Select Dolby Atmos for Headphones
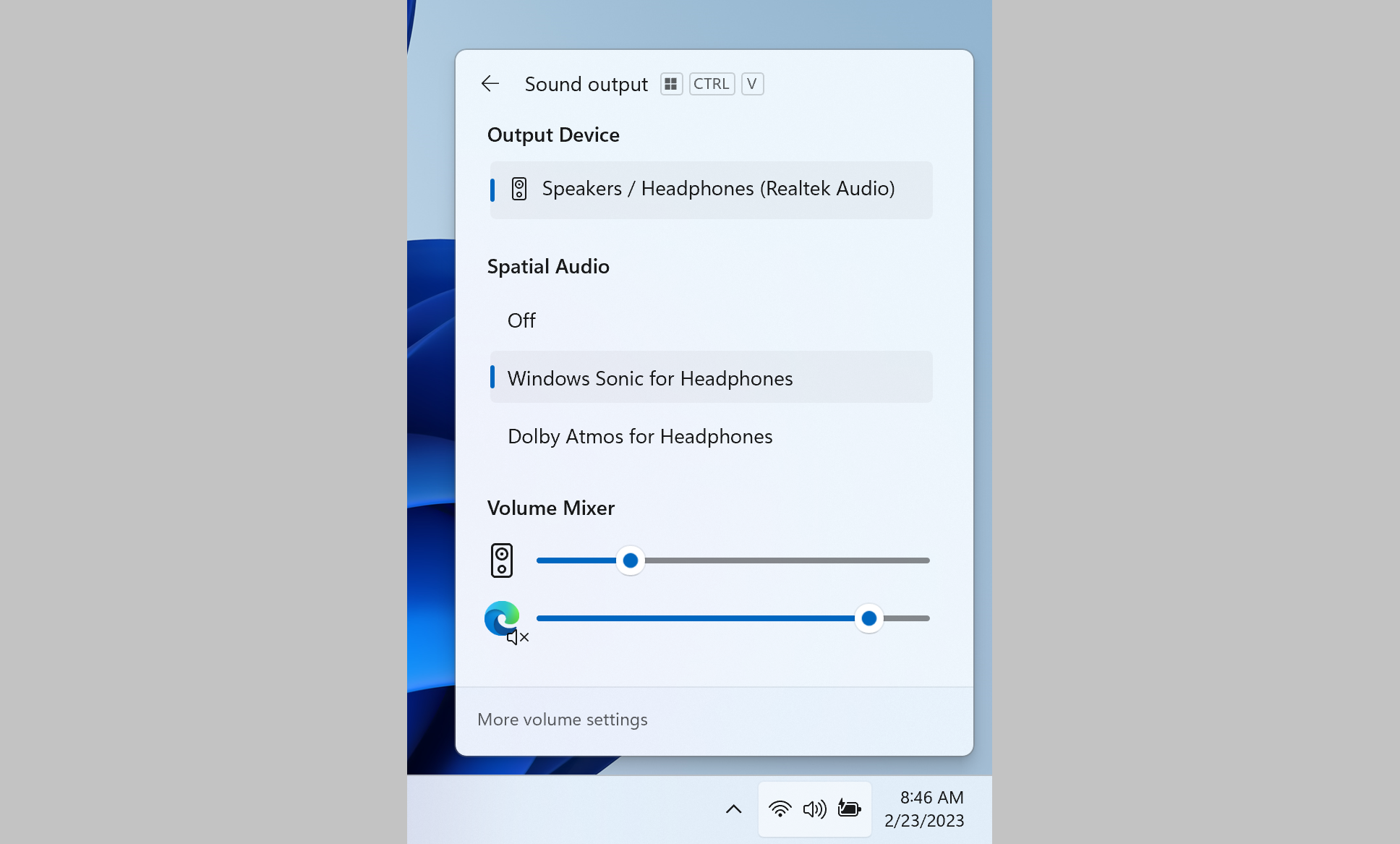This screenshot has width=1400, height=844. point(640,436)
